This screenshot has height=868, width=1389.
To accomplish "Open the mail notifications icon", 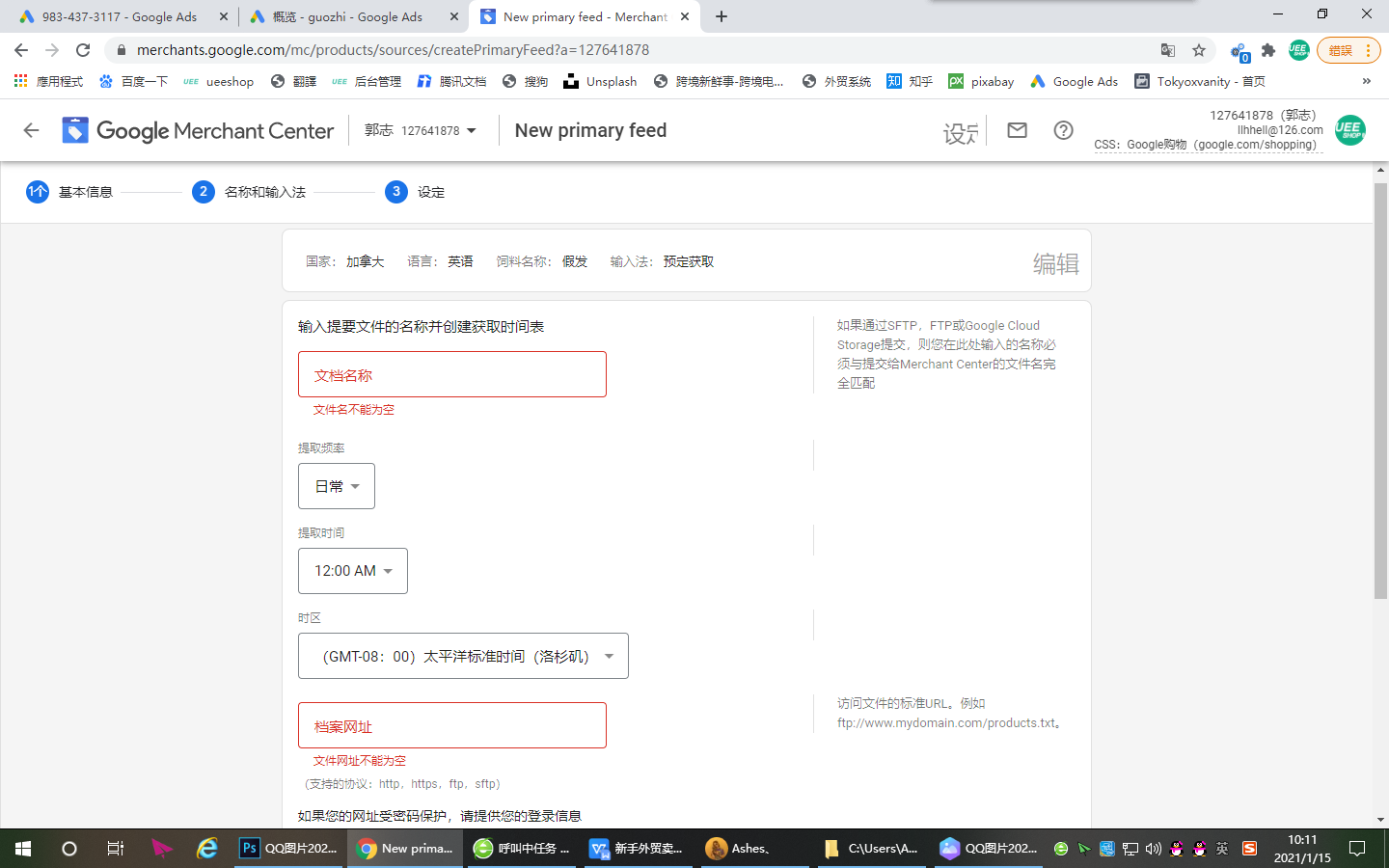I will click(x=1017, y=130).
